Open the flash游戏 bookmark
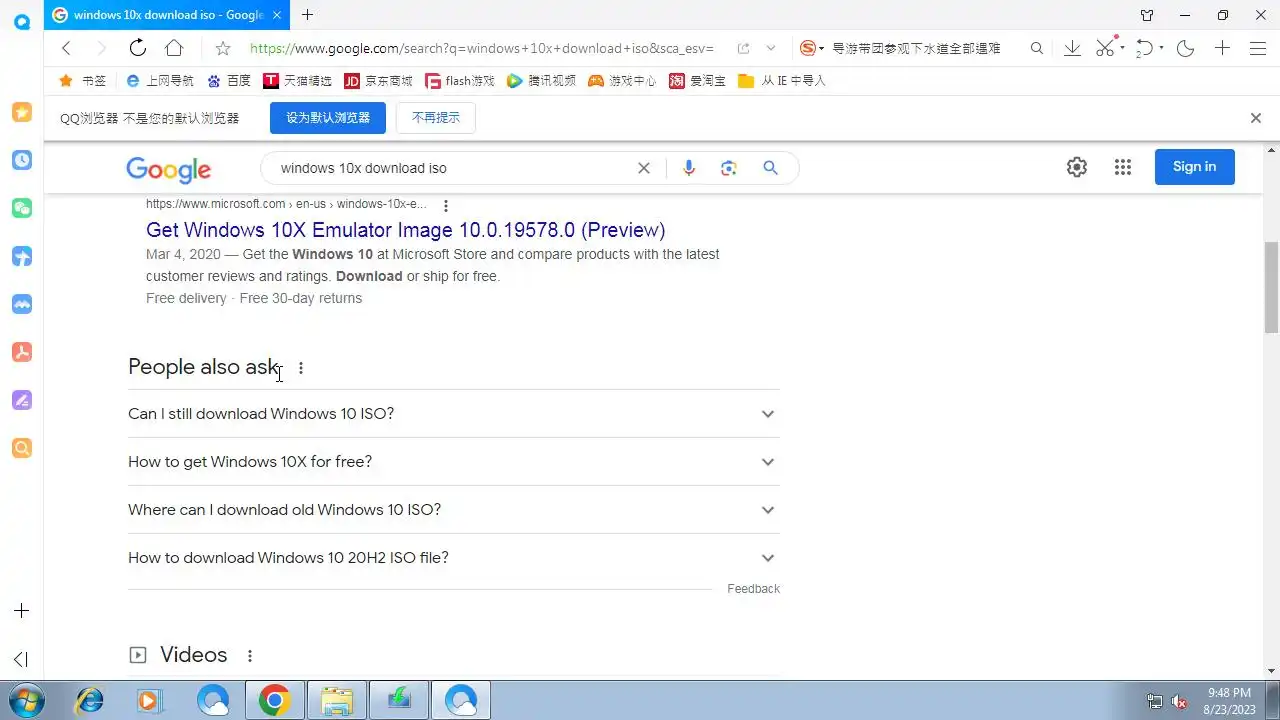The image size is (1280, 720). [460, 81]
